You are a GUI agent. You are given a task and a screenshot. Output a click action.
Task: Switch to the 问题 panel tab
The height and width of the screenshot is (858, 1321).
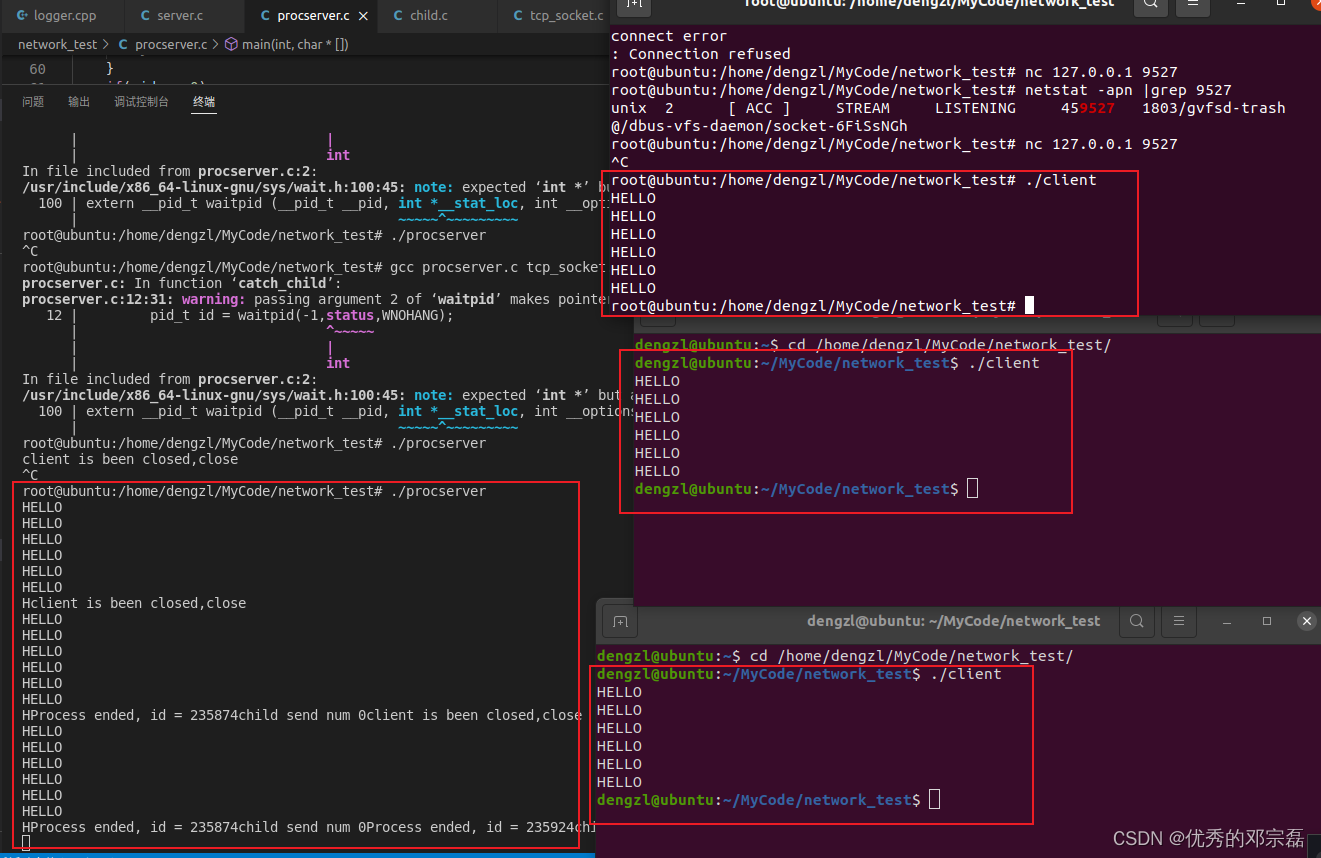coord(33,102)
